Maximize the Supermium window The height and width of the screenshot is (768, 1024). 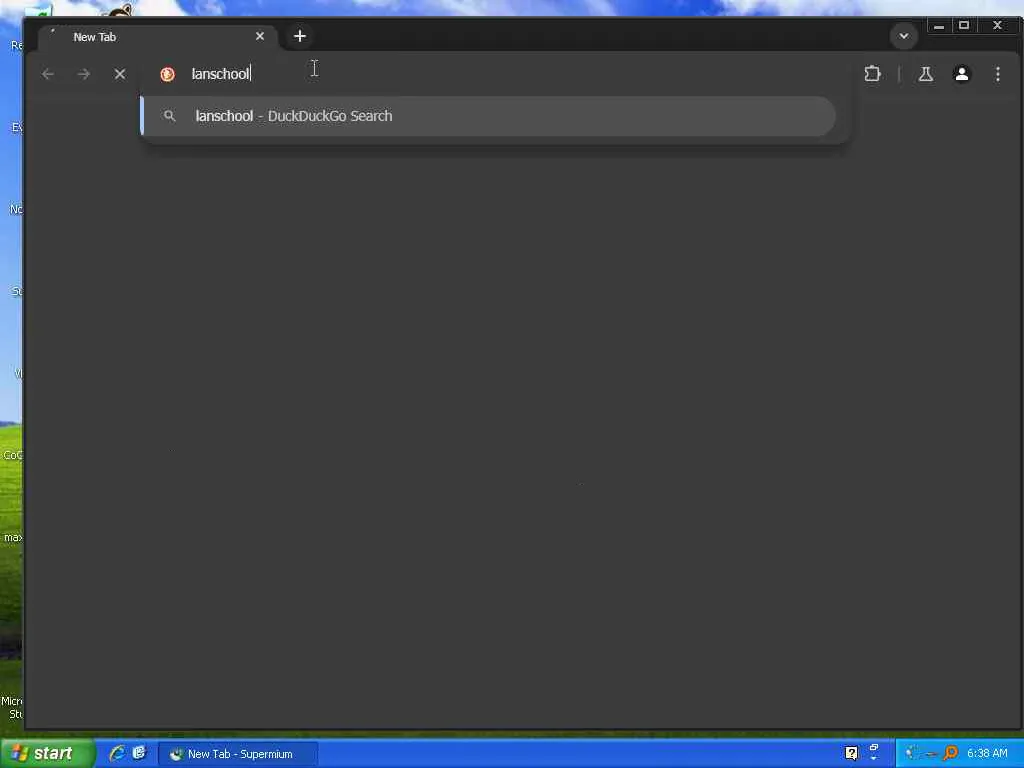point(964,25)
